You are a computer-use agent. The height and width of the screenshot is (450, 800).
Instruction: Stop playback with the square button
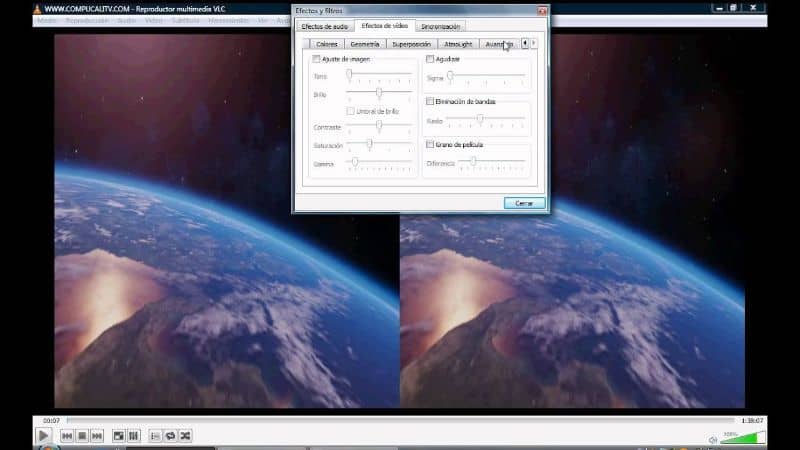point(82,436)
